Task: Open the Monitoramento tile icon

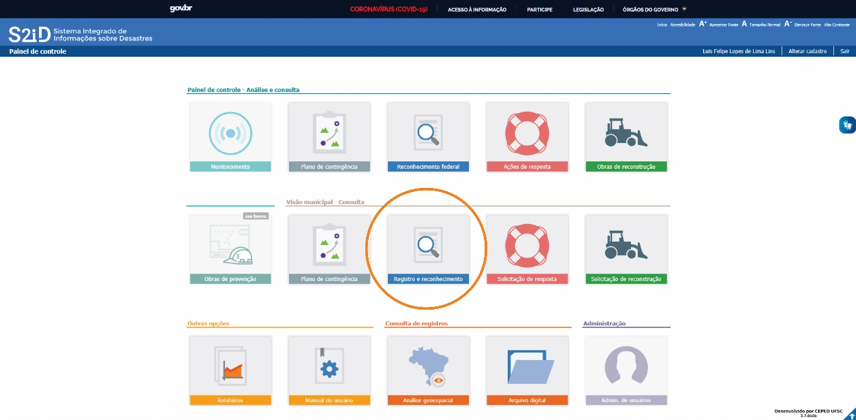Action: click(x=230, y=133)
